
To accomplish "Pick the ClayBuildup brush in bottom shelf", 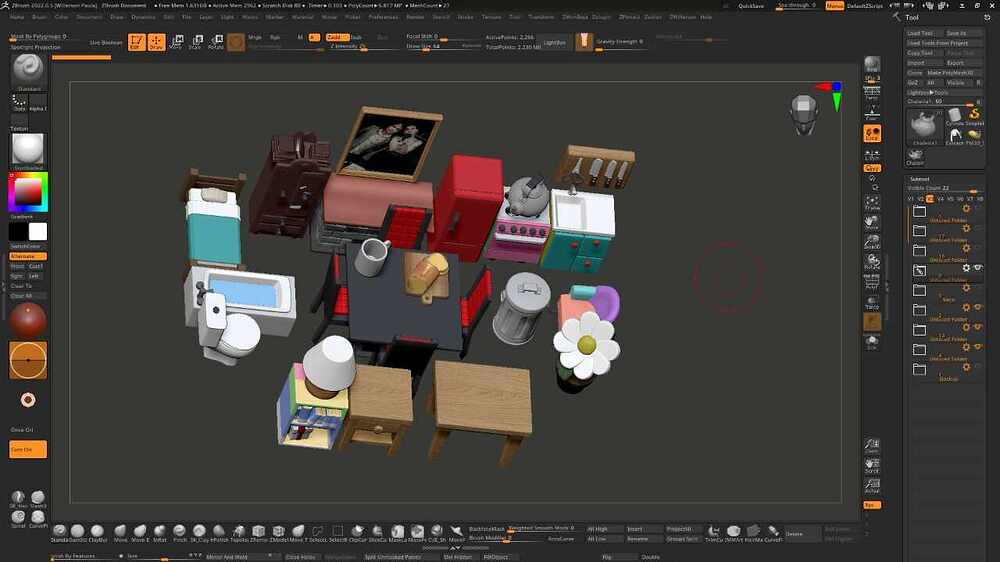I will point(98,532).
